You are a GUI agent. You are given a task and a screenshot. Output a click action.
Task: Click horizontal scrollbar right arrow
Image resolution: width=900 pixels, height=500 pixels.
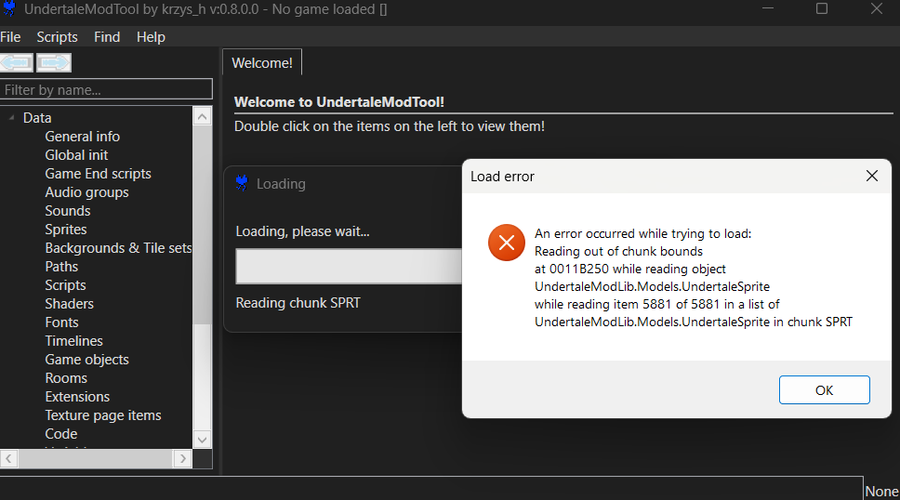(x=183, y=459)
